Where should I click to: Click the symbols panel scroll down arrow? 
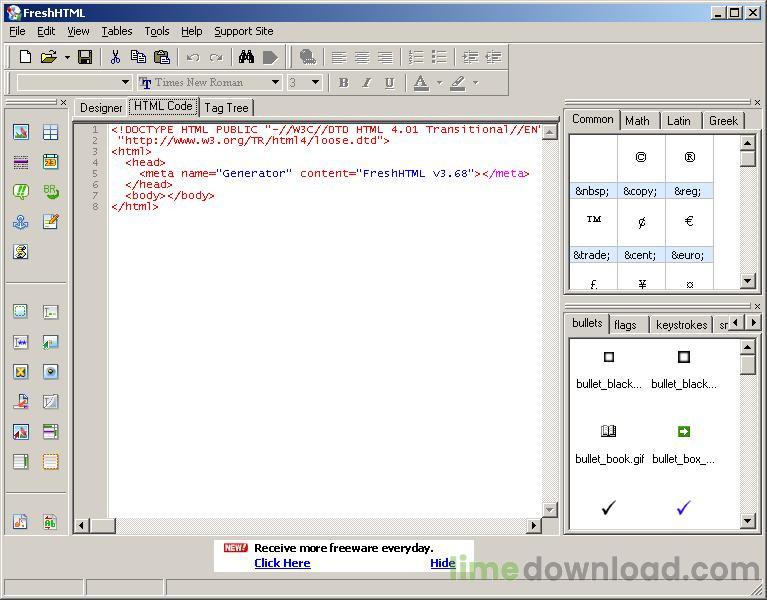coord(747,281)
